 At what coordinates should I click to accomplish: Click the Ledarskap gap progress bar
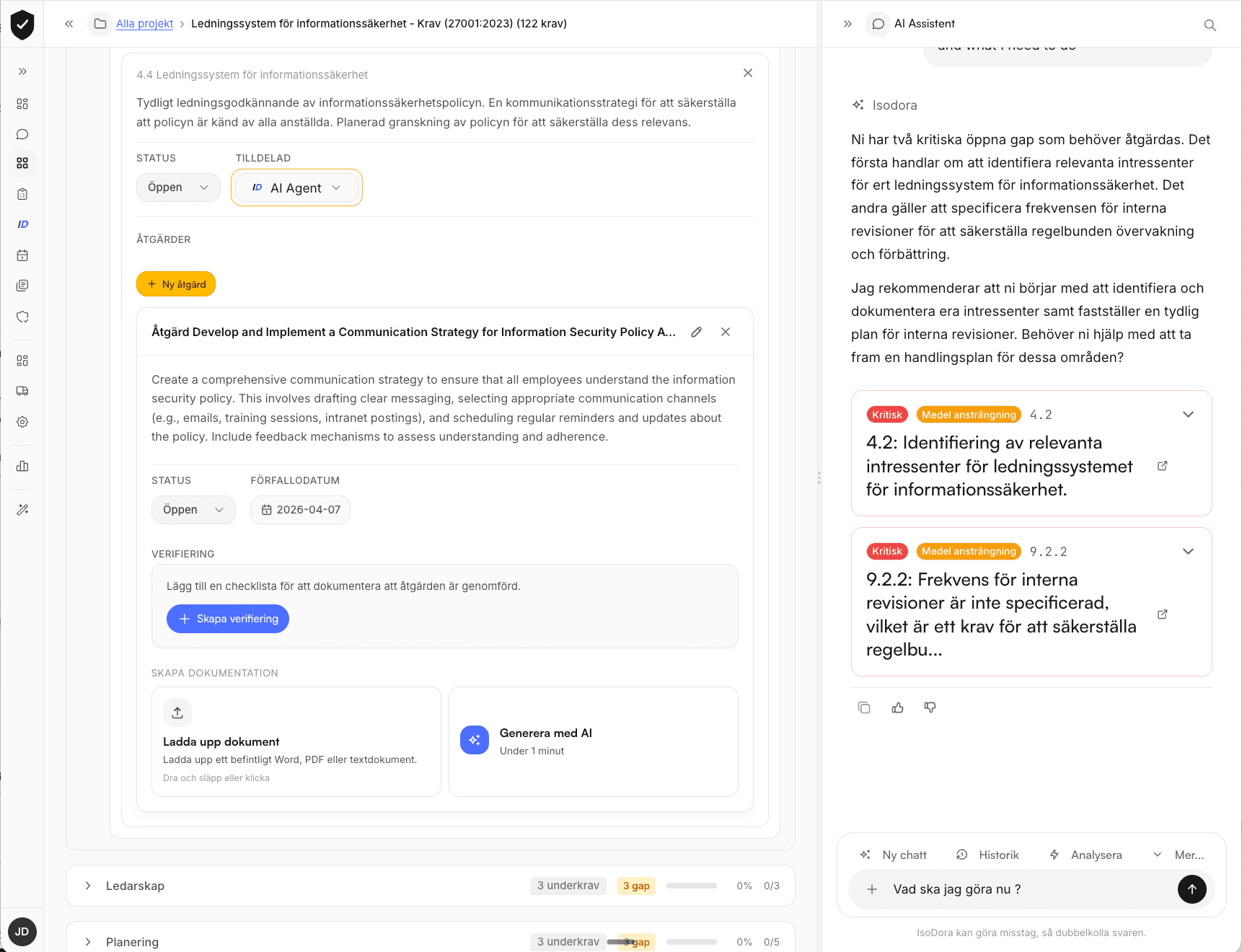click(x=691, y=886)
